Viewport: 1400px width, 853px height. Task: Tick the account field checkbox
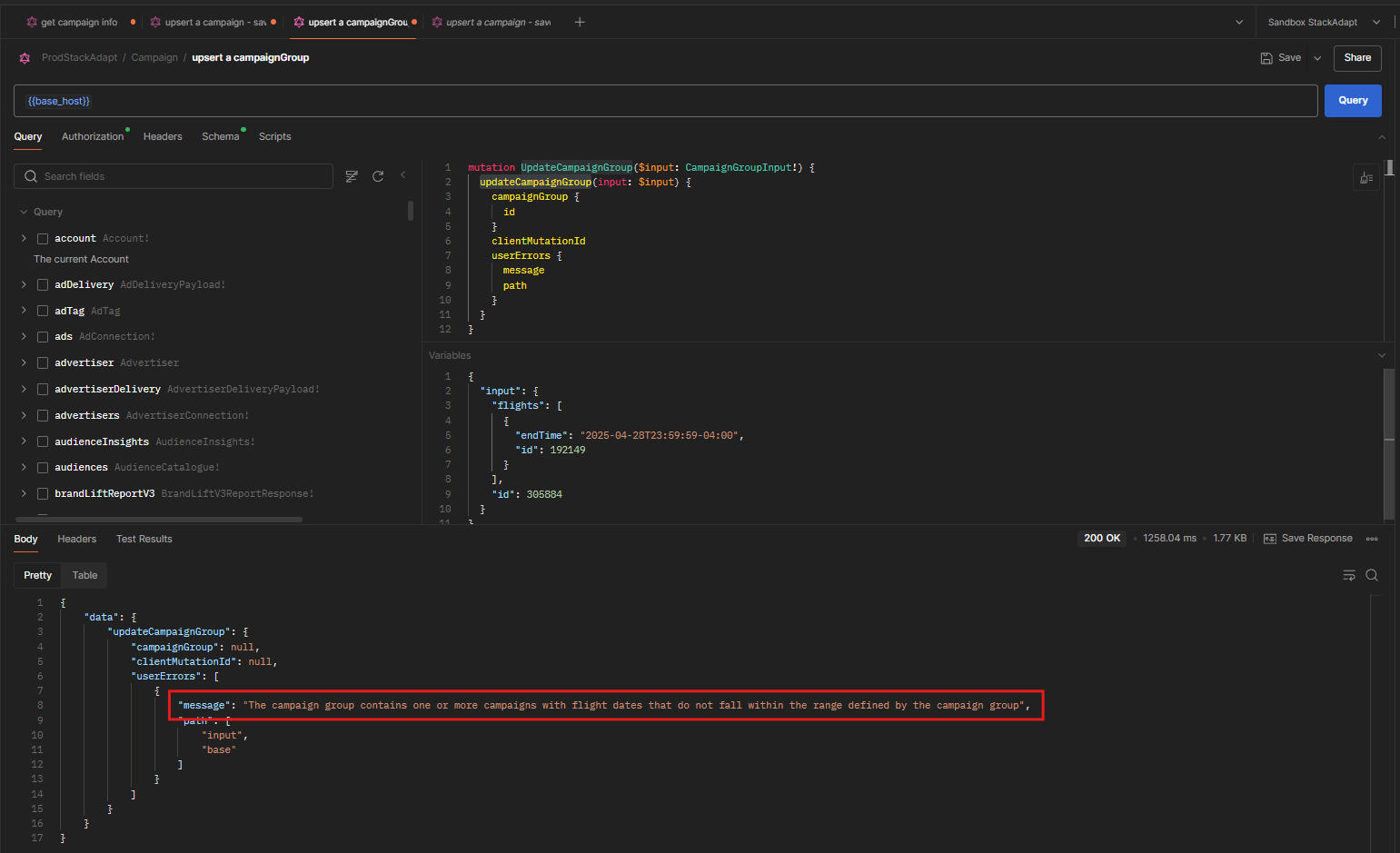(43, 239)
